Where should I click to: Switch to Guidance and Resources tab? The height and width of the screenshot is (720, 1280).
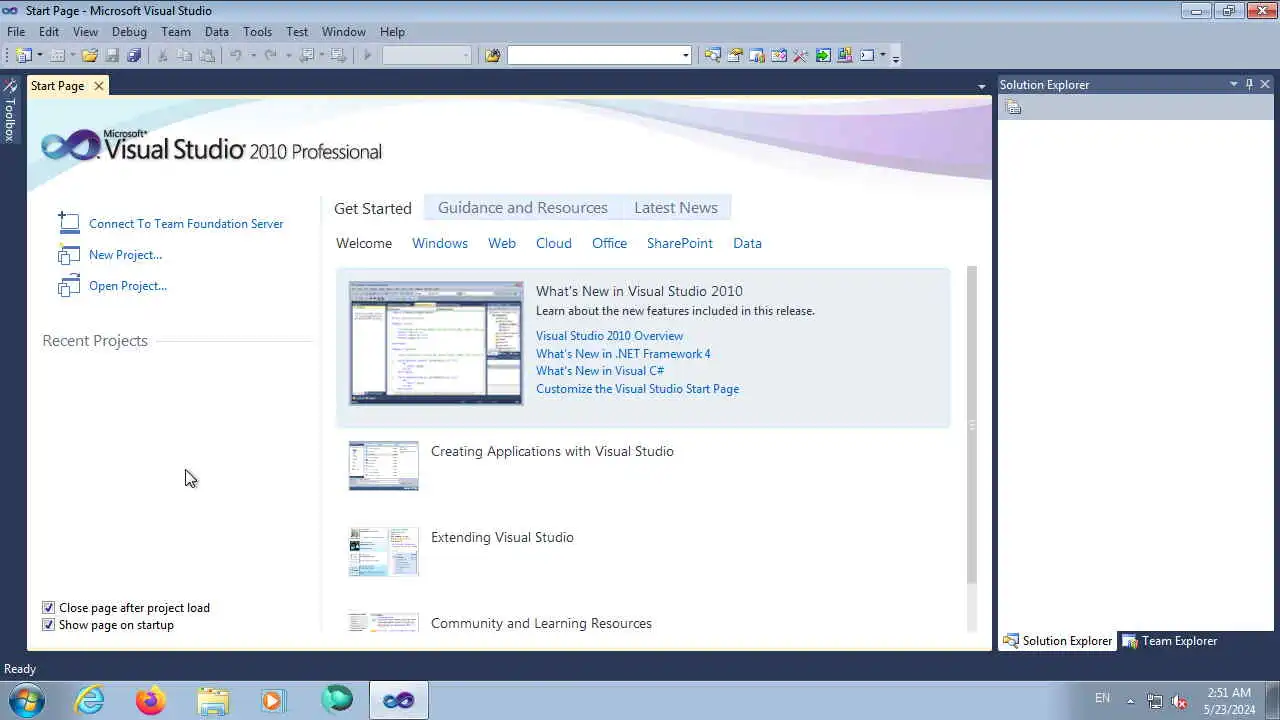(x=523, y=208)
